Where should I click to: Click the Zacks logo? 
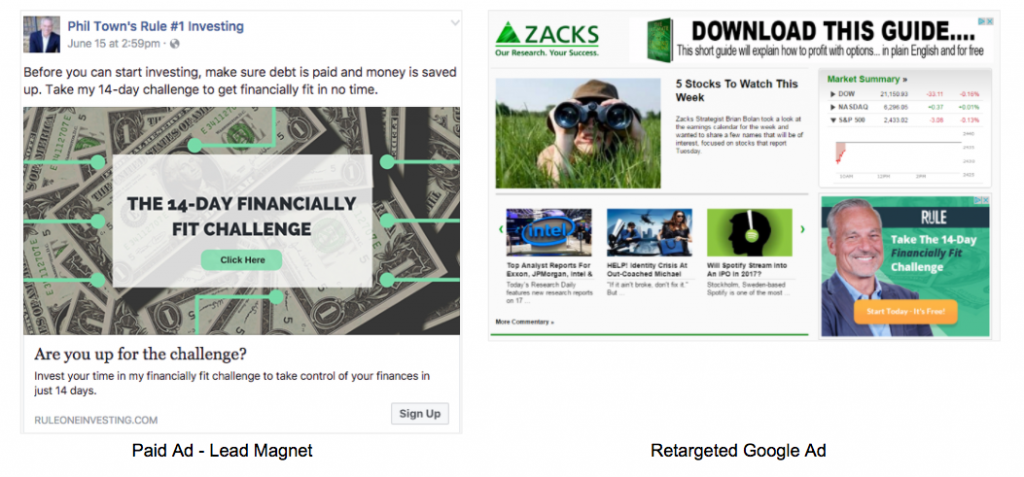point(547,39)
